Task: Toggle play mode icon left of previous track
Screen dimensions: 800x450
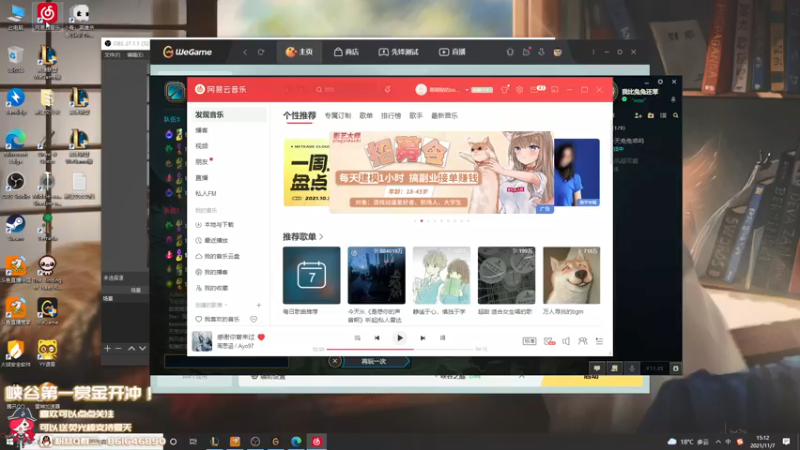Action: pos(357,338)
